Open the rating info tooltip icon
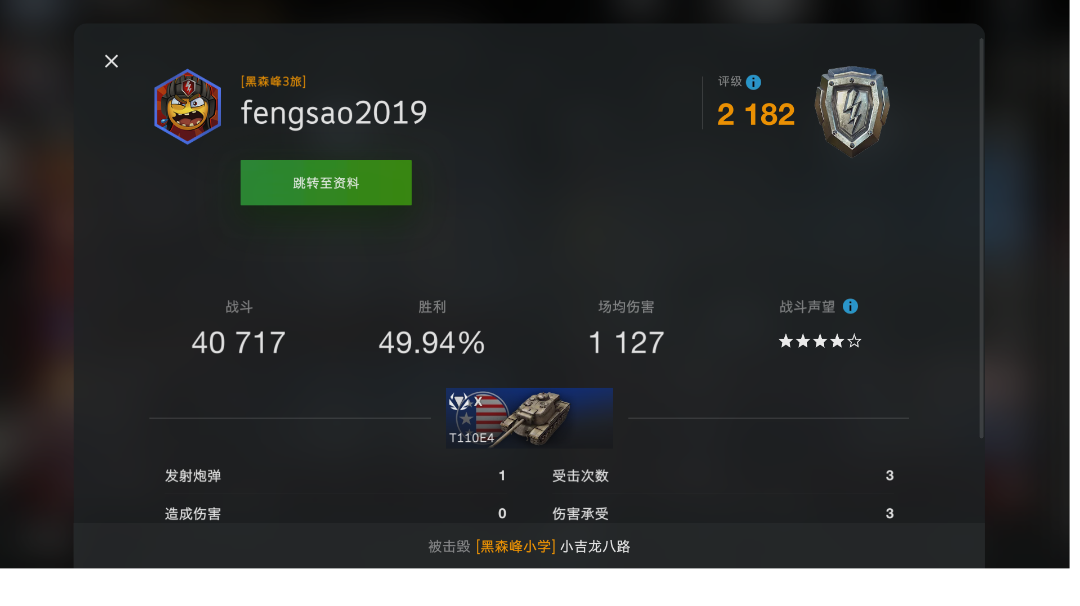The width and height of the screenshot is (1080, 606). point(754,82)
